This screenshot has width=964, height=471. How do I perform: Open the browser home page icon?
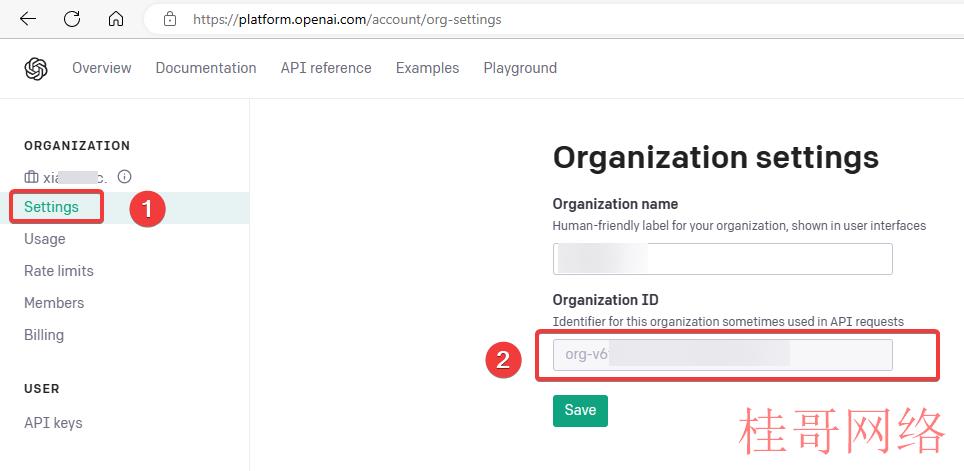[116, 19]
